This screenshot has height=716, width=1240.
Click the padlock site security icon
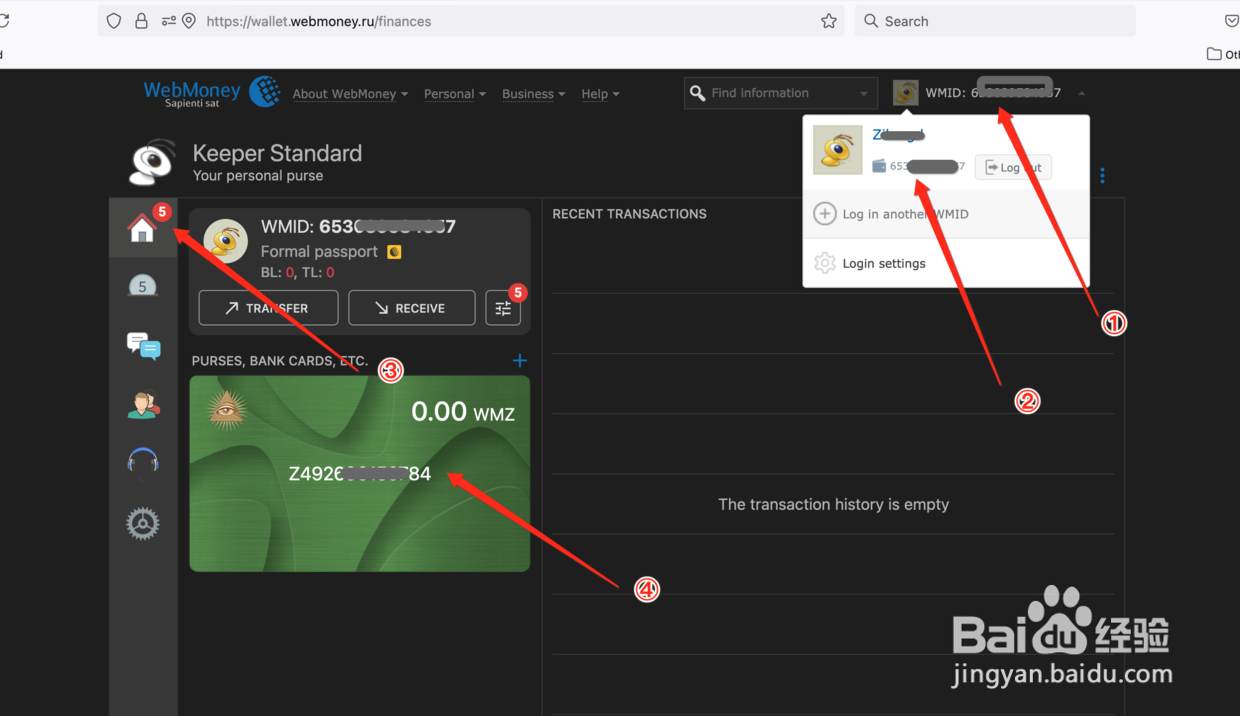pos(141,21)
